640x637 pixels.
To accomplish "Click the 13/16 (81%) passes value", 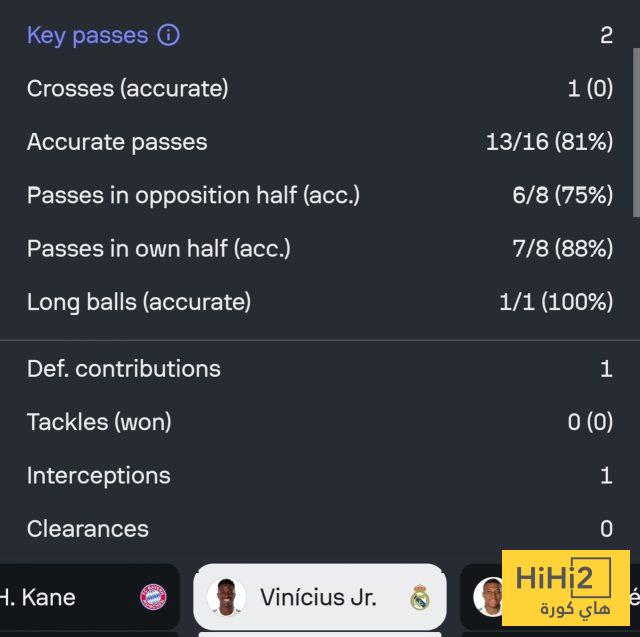I will (x=549, y=142).
